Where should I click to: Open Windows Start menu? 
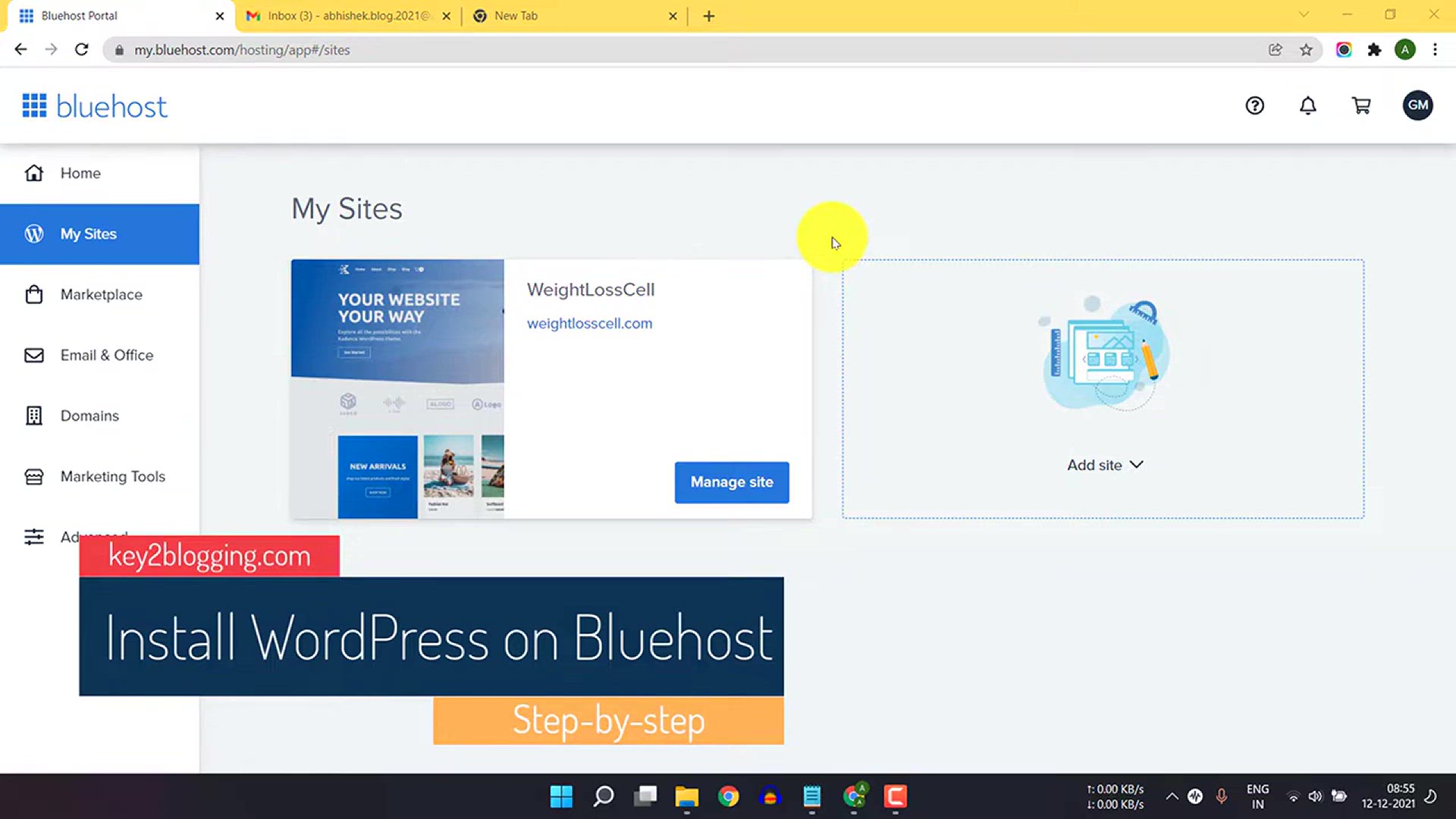pos(561,796)
